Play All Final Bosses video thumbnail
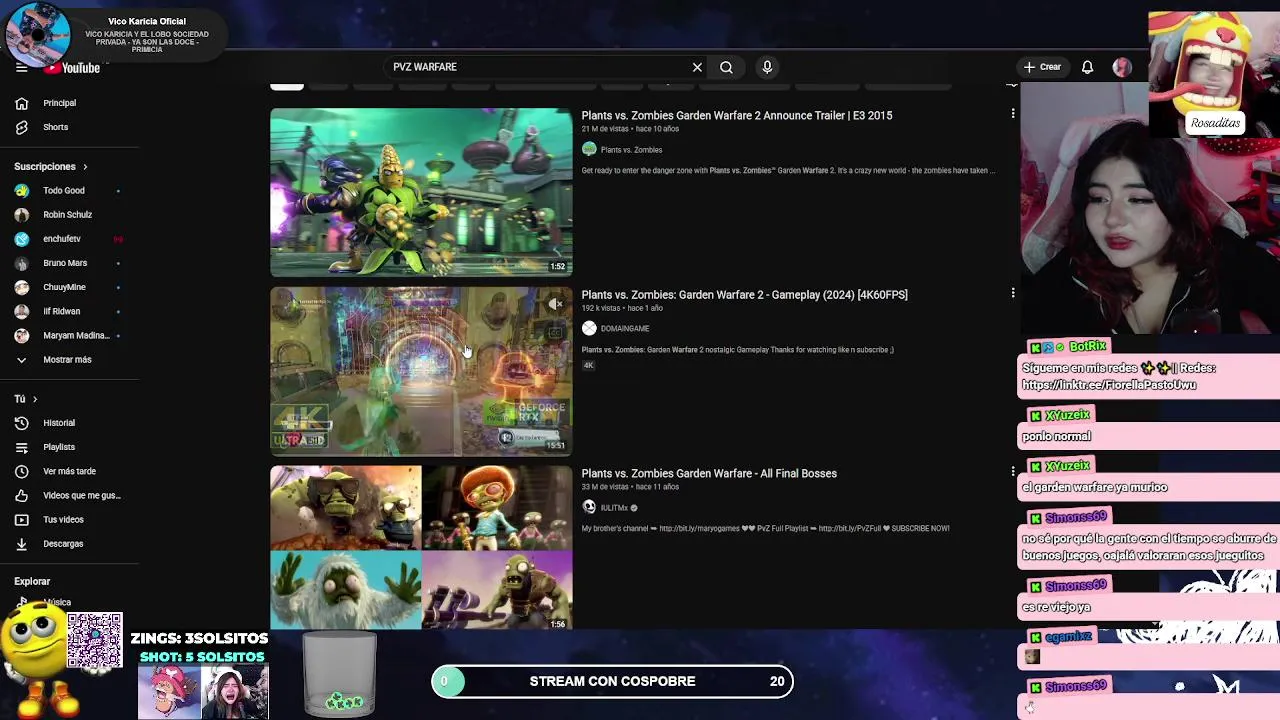This screenshot has width=1280, height=720. tap(421, 548)
